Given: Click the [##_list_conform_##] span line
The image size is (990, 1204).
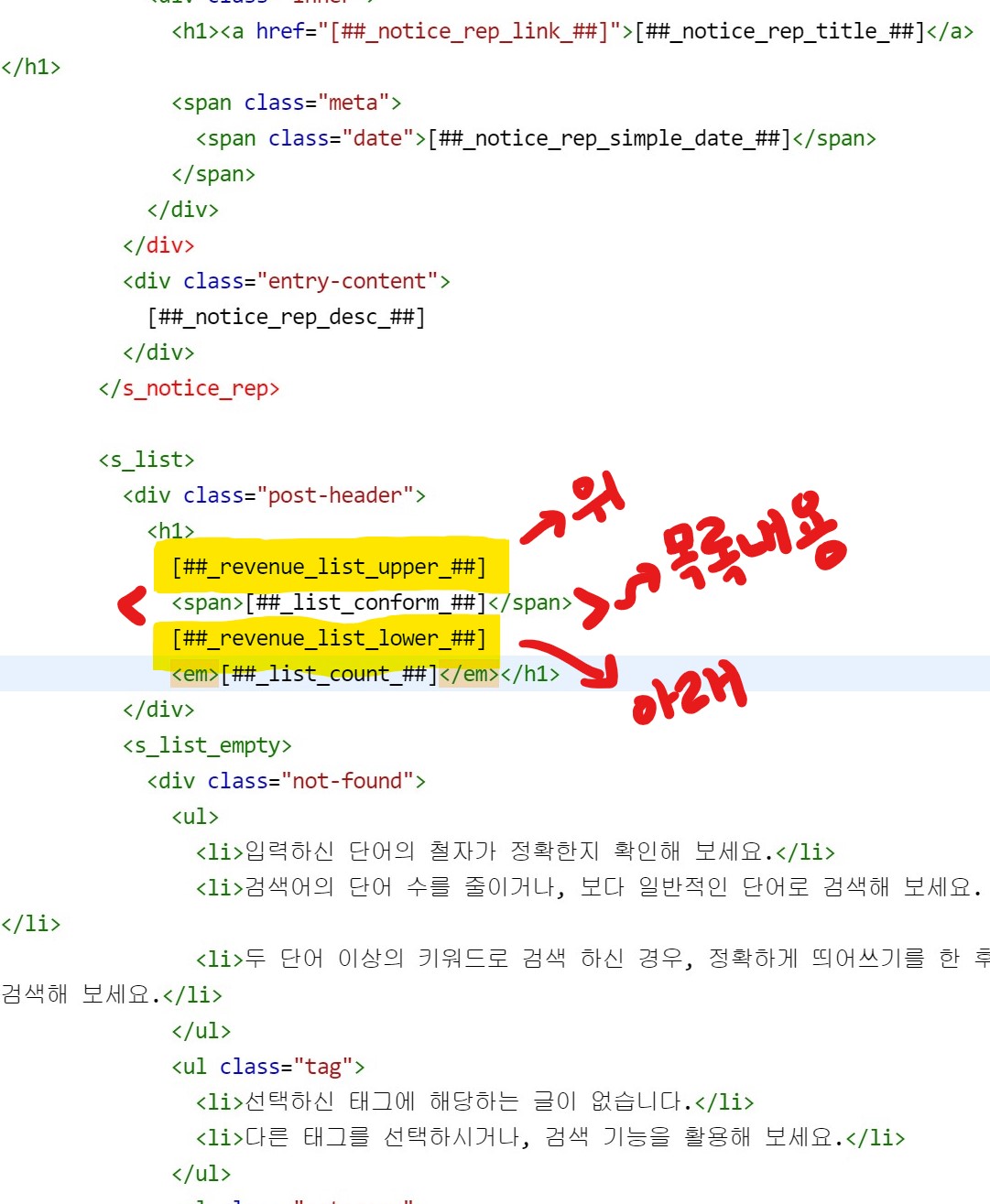Looking at the screenshot, I should coord(371,602).
